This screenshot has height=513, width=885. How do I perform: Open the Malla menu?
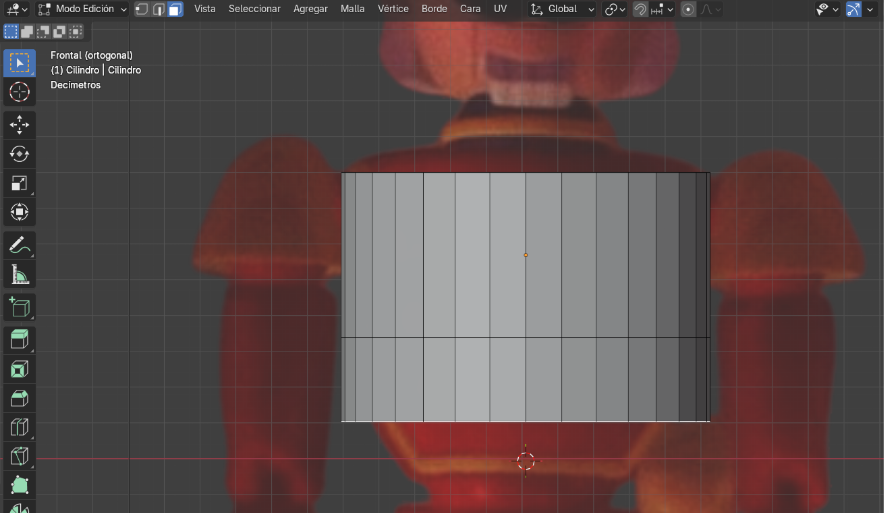tap(352, 9)
